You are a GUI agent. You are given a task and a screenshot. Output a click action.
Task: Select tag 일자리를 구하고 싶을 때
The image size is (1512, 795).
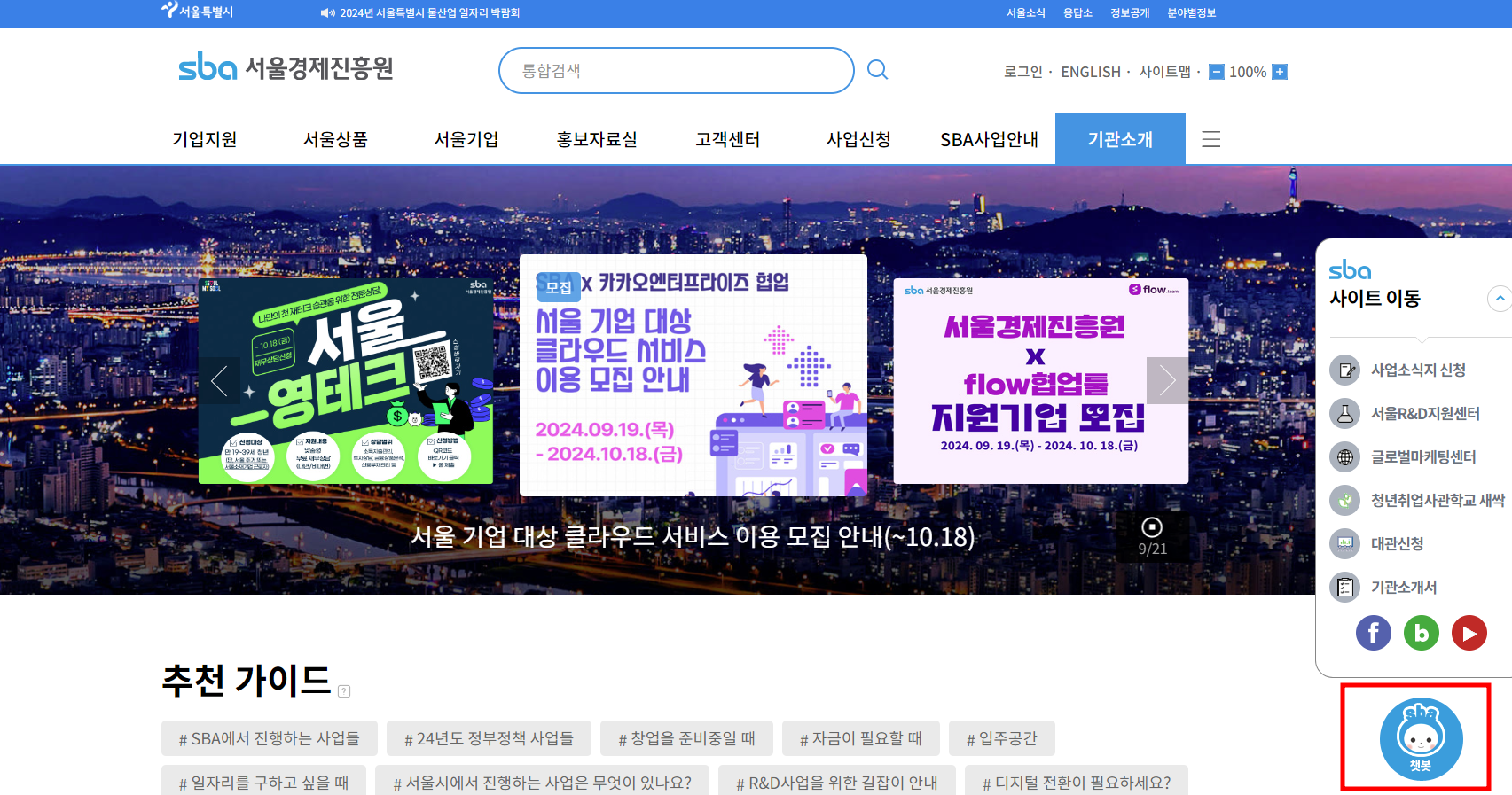(x=264, y=781)
